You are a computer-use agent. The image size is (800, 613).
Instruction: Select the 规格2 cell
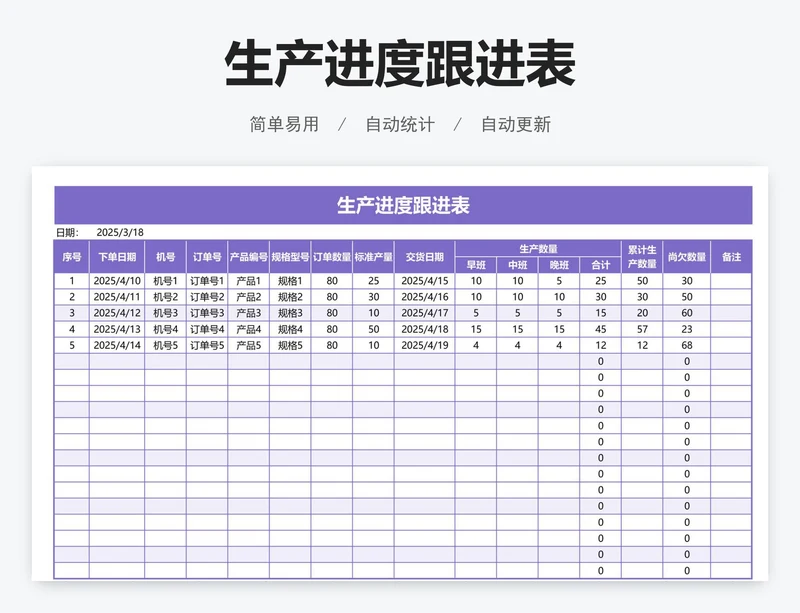(290, 297)
